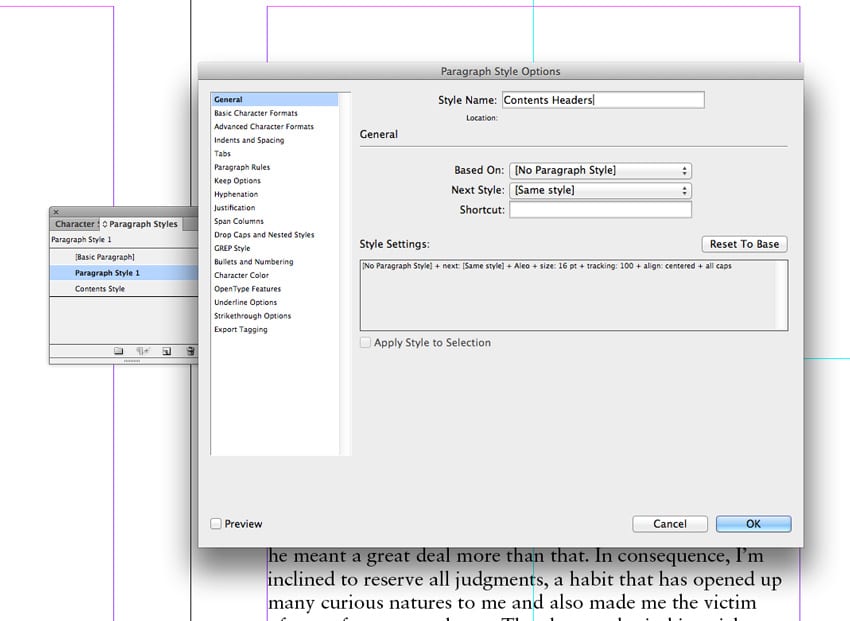This screenshot has width=850, height=621.
Task: Select Contents Style in the styles panel
Action: [124, 289]
